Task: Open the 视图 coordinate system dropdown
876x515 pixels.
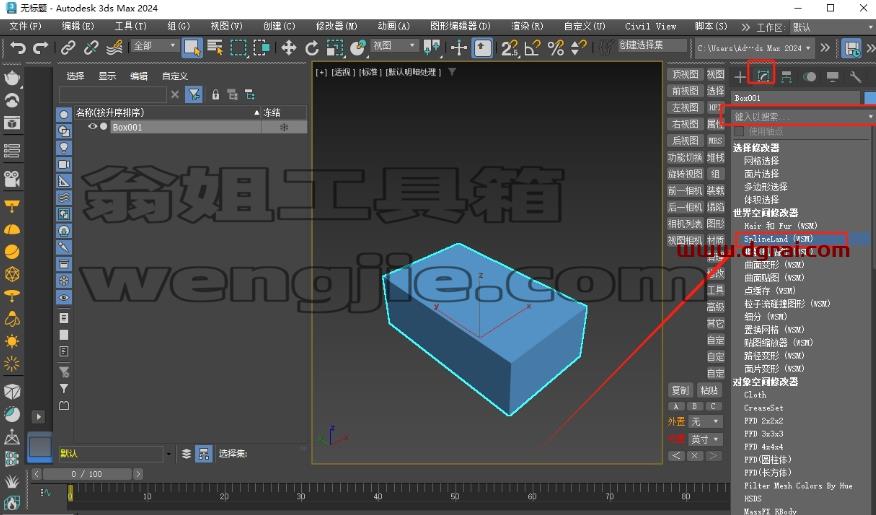Action: pos(394,46)
